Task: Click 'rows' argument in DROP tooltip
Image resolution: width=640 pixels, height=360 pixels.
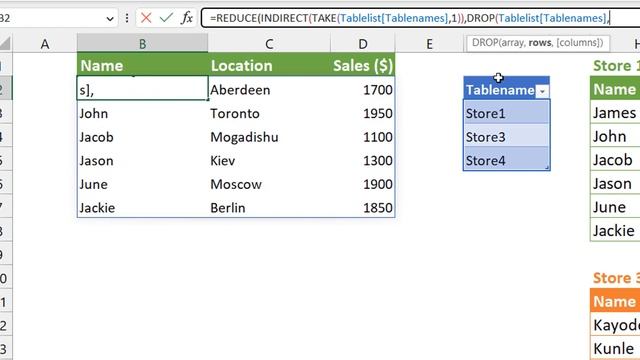Action: pos(540,43)
